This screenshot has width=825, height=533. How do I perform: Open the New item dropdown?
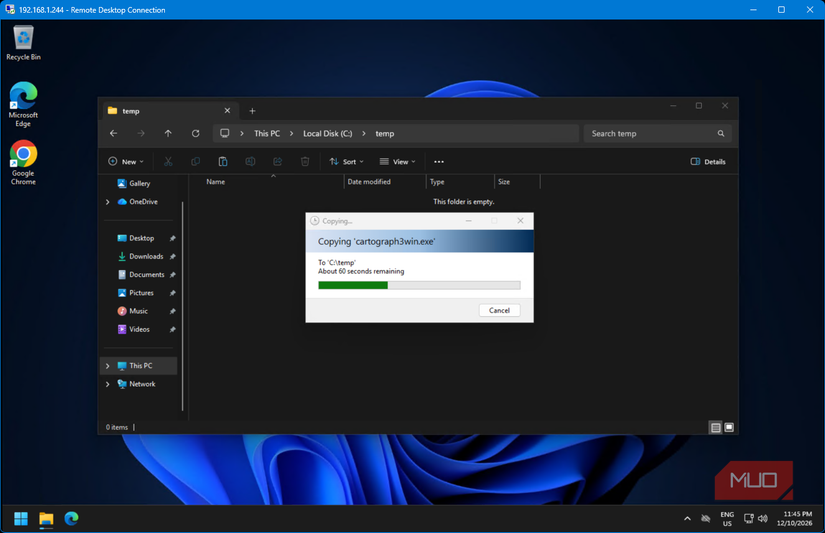[126, 162]
